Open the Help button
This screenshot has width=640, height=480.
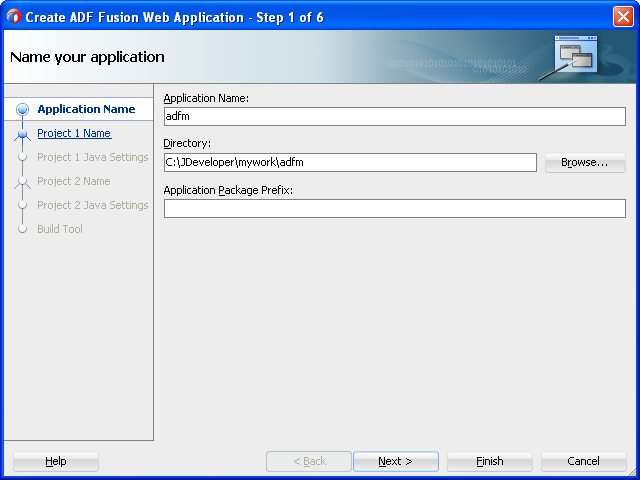pos(56,461)
